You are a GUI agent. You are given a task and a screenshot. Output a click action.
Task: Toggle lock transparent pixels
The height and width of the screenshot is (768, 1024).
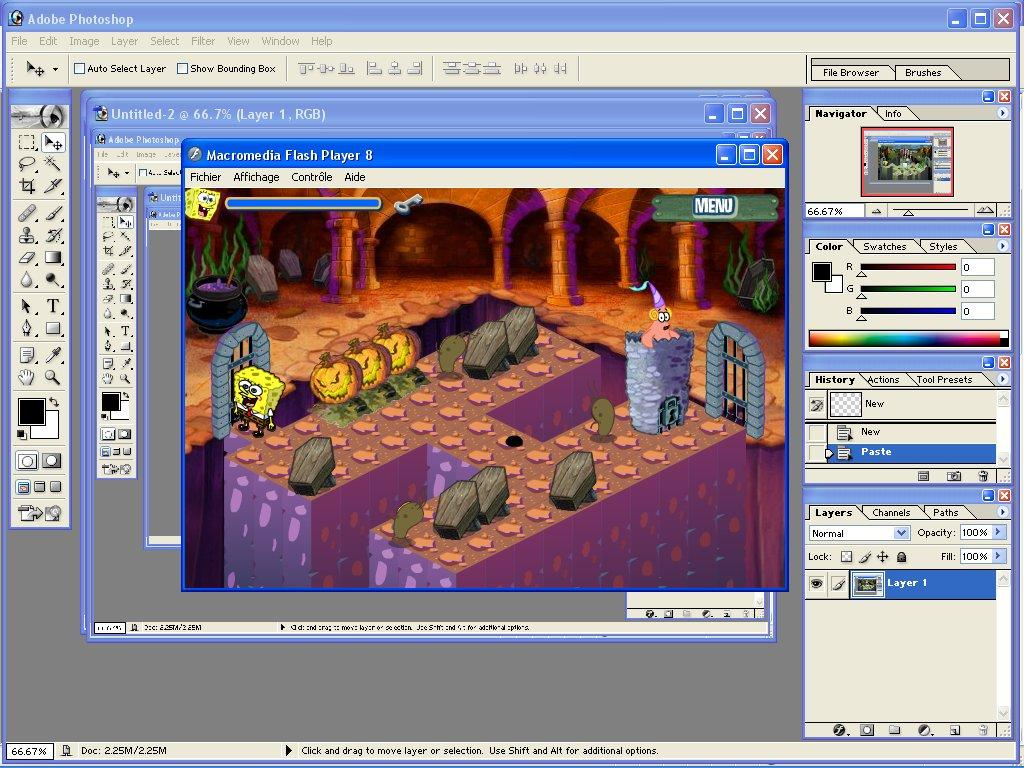tap(846, 557)
